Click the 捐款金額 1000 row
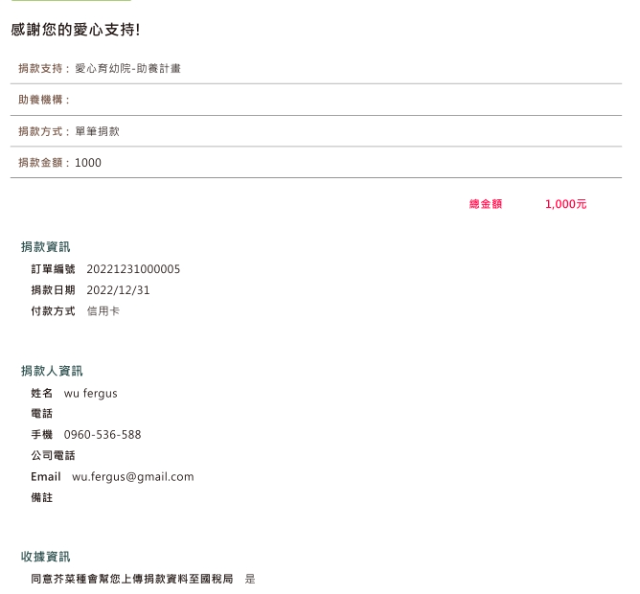The image size is (640, 594). [60, 163]
